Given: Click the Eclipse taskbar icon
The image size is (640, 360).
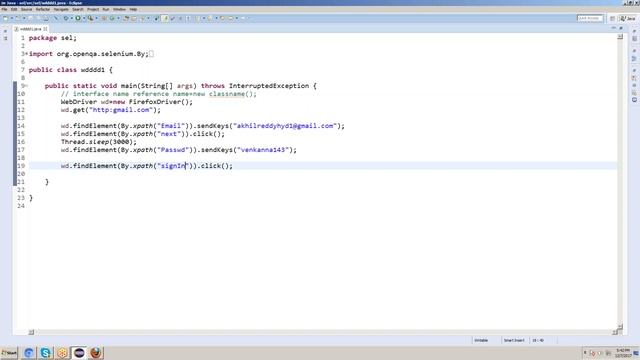Looking at the screenshot, I should (x=79, y=353).
